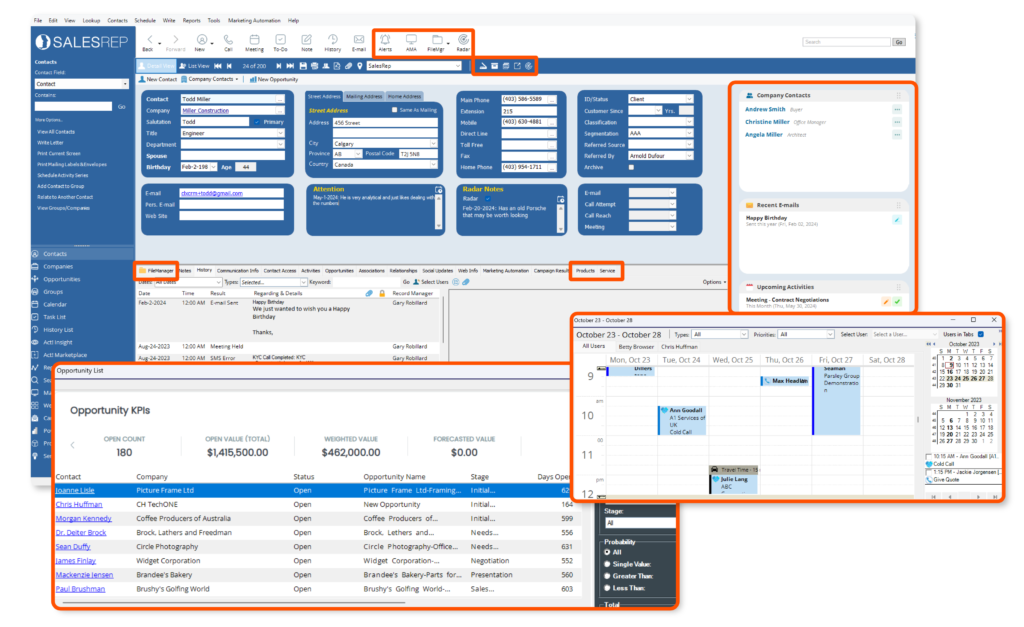Toggle the Primary checkbox
This screenshot has height=627, width=1024.
[257, 122]
